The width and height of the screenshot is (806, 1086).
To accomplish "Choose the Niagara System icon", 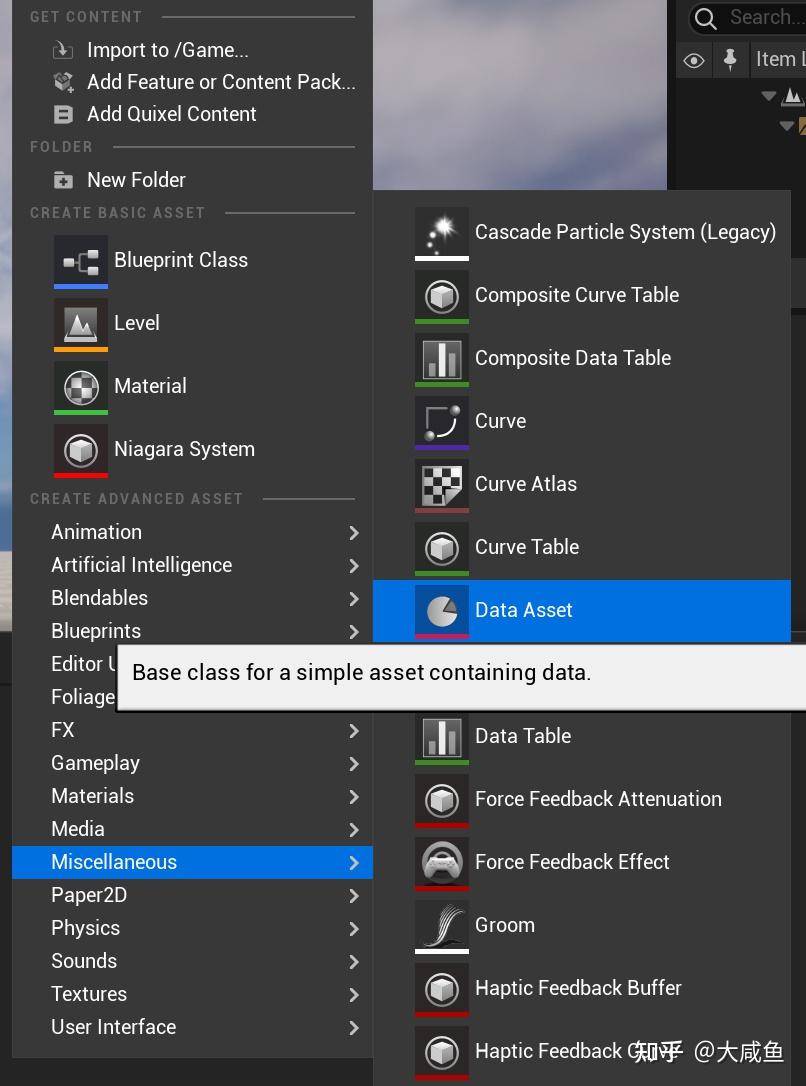I will click(x=81, y=450).
